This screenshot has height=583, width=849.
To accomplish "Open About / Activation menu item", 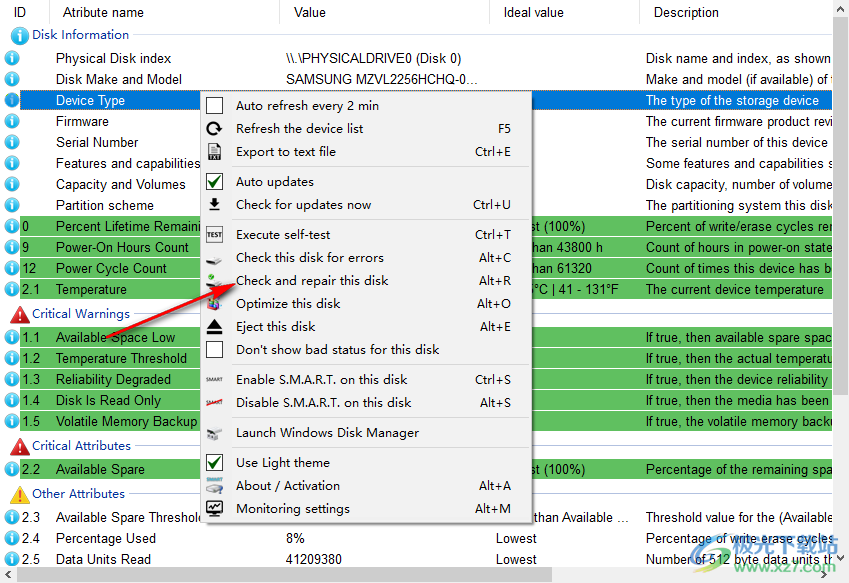I will [x=288, y=486].
